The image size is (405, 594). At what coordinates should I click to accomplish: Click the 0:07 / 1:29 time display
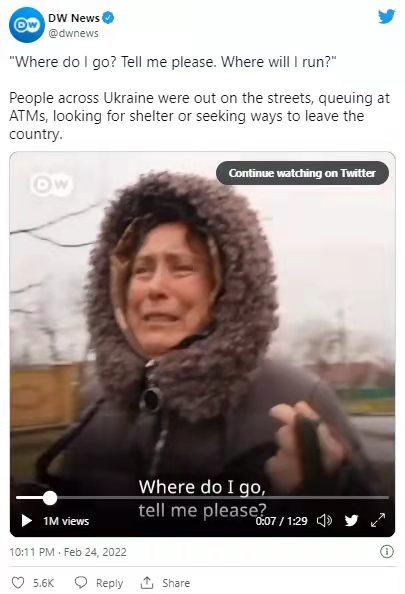point(281,521)
